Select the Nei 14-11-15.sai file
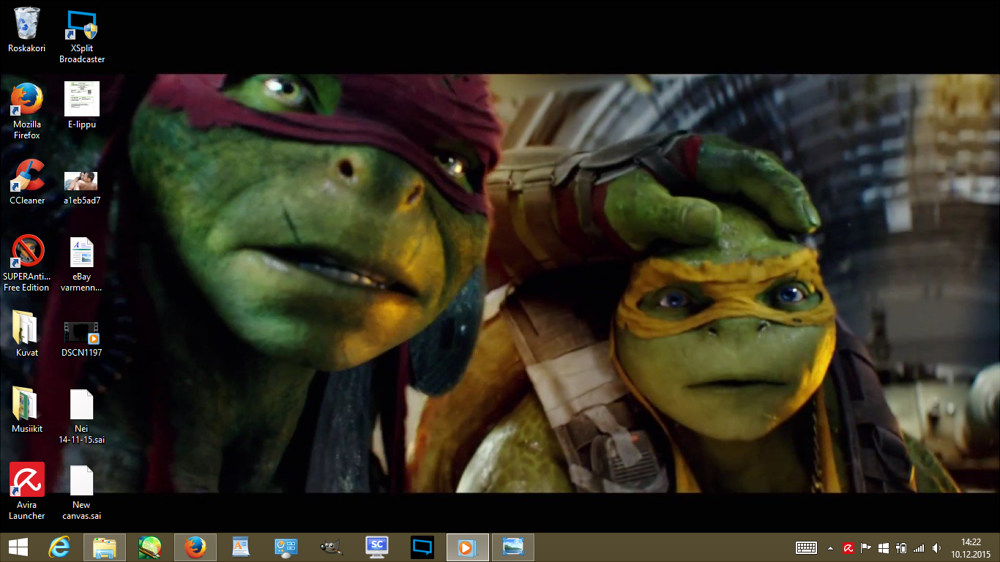This screenshot has width=1000, height=562. pos(82,417)
